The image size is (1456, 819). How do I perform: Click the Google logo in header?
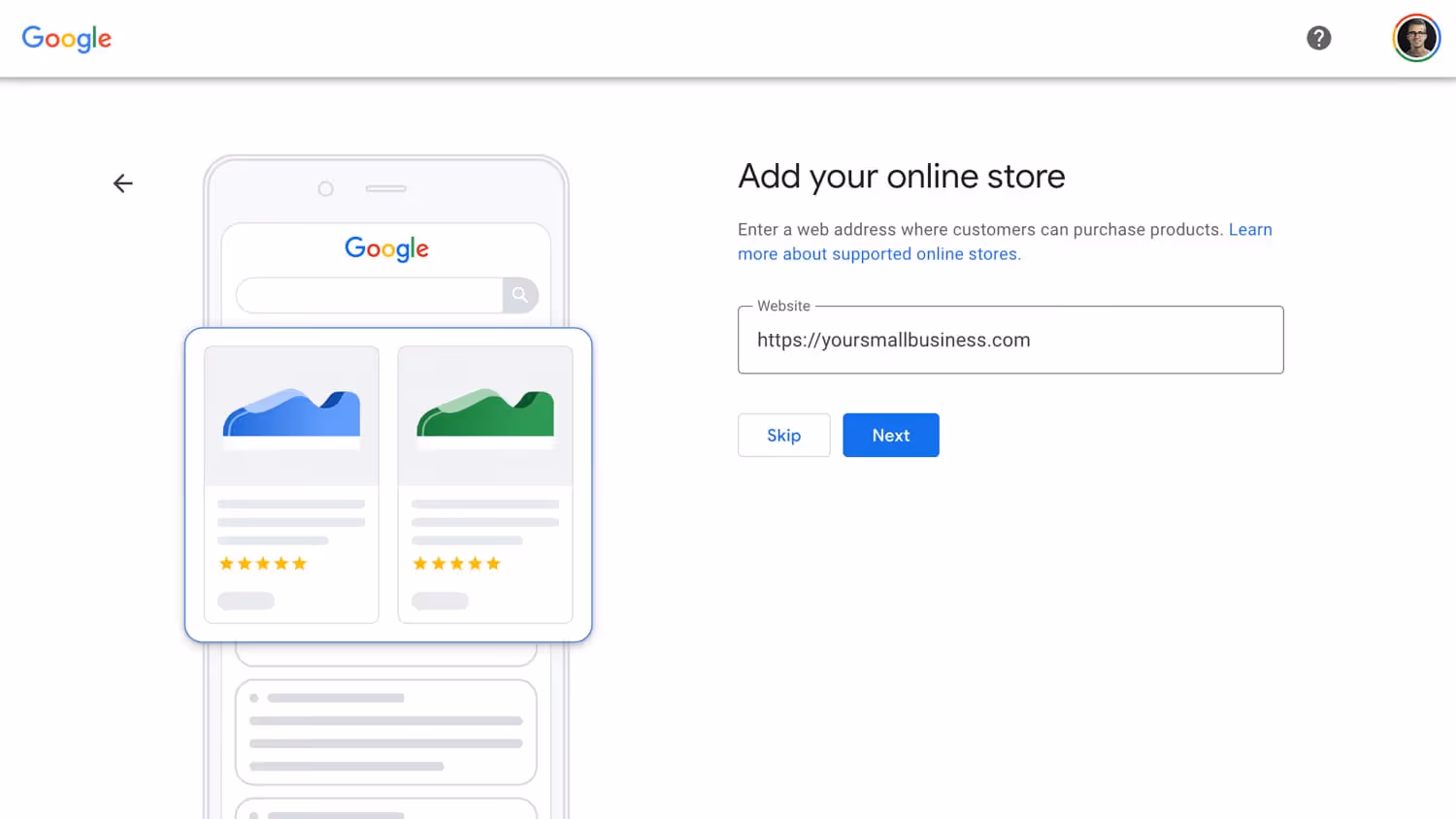(x=67, y=38)
